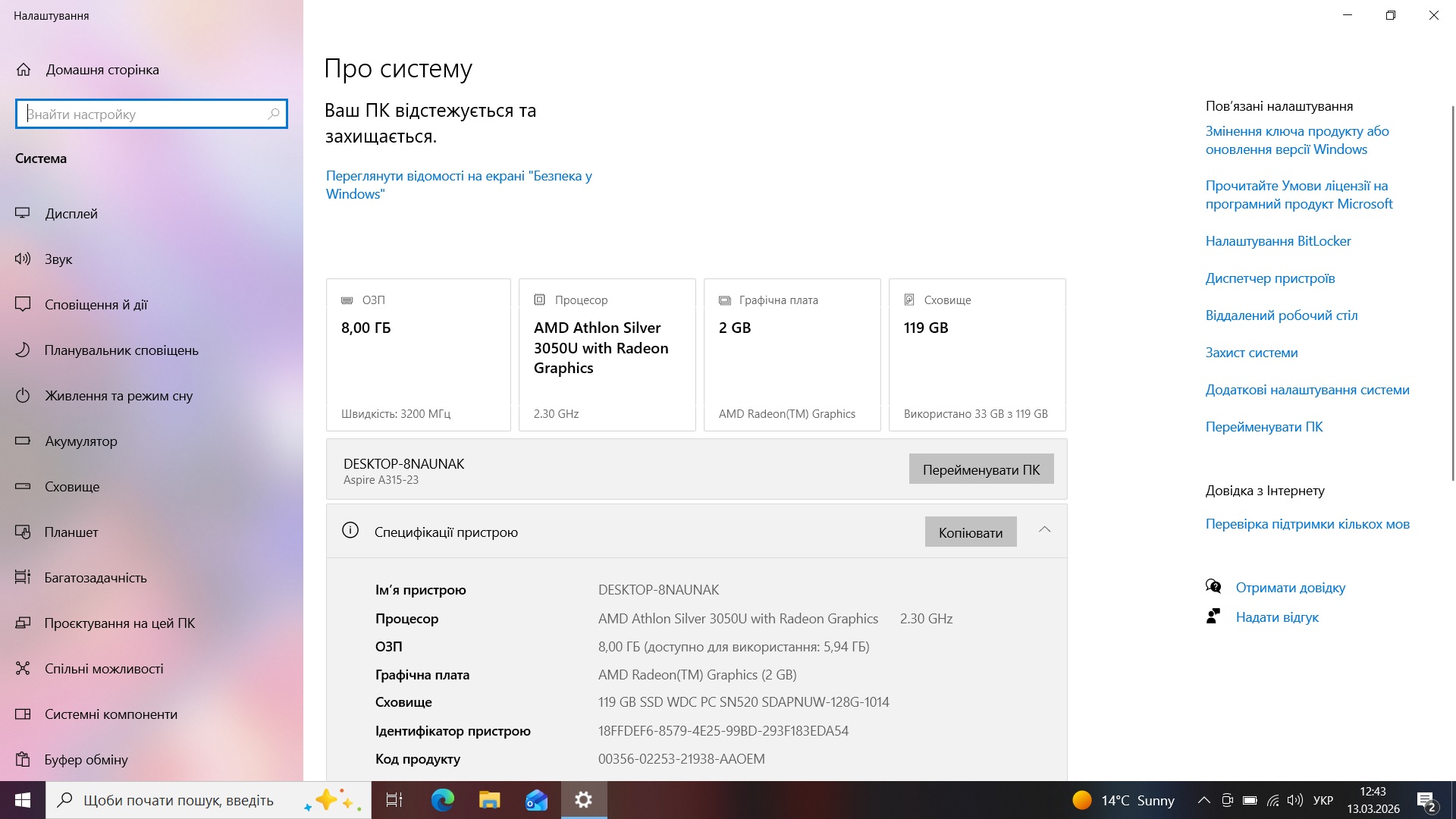1456x819 pixels.
Task: Collapse the Специфікації пристрою section with its chevron
Action: pos(1046,530)
